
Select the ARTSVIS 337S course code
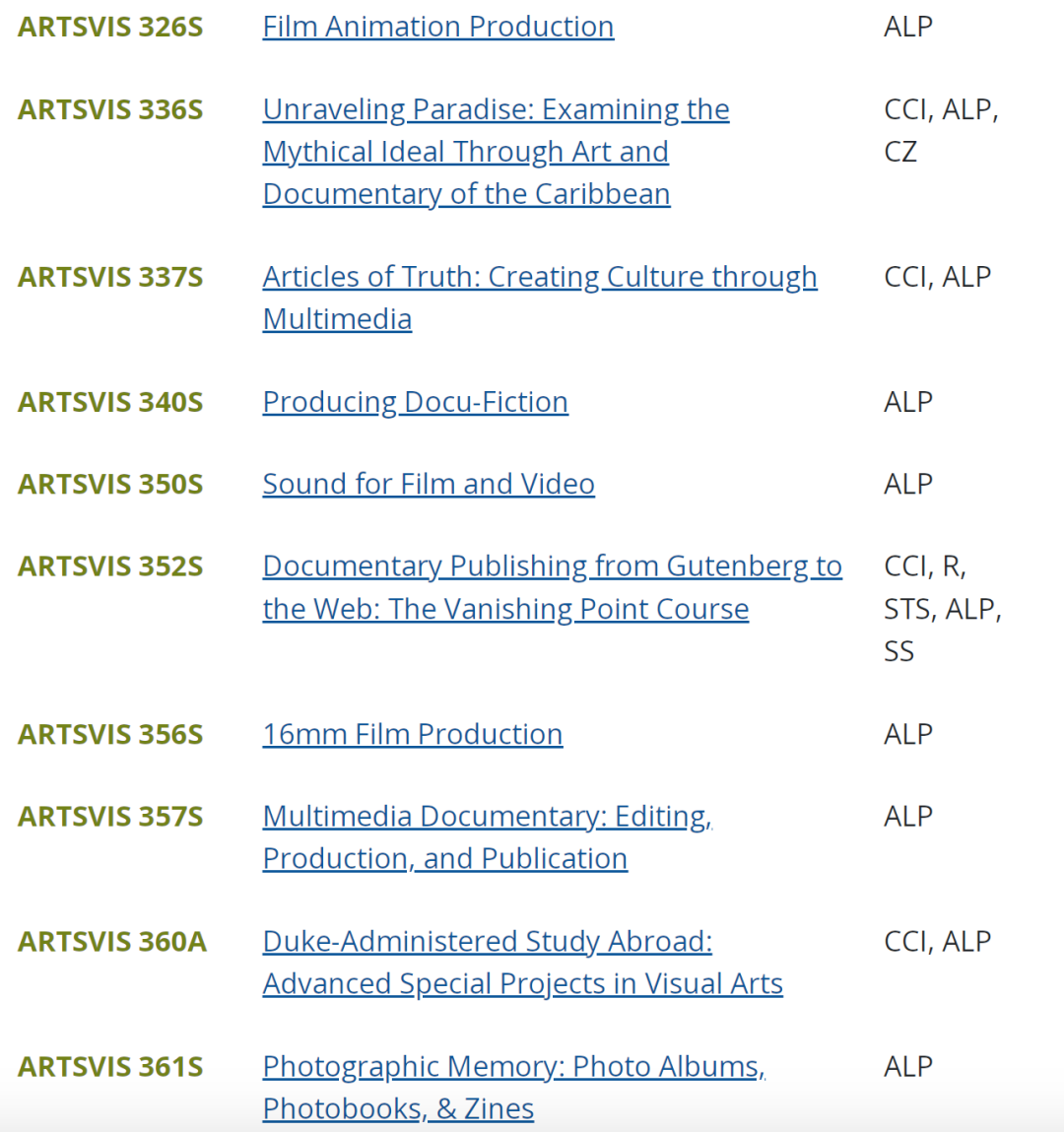(110, 277)
